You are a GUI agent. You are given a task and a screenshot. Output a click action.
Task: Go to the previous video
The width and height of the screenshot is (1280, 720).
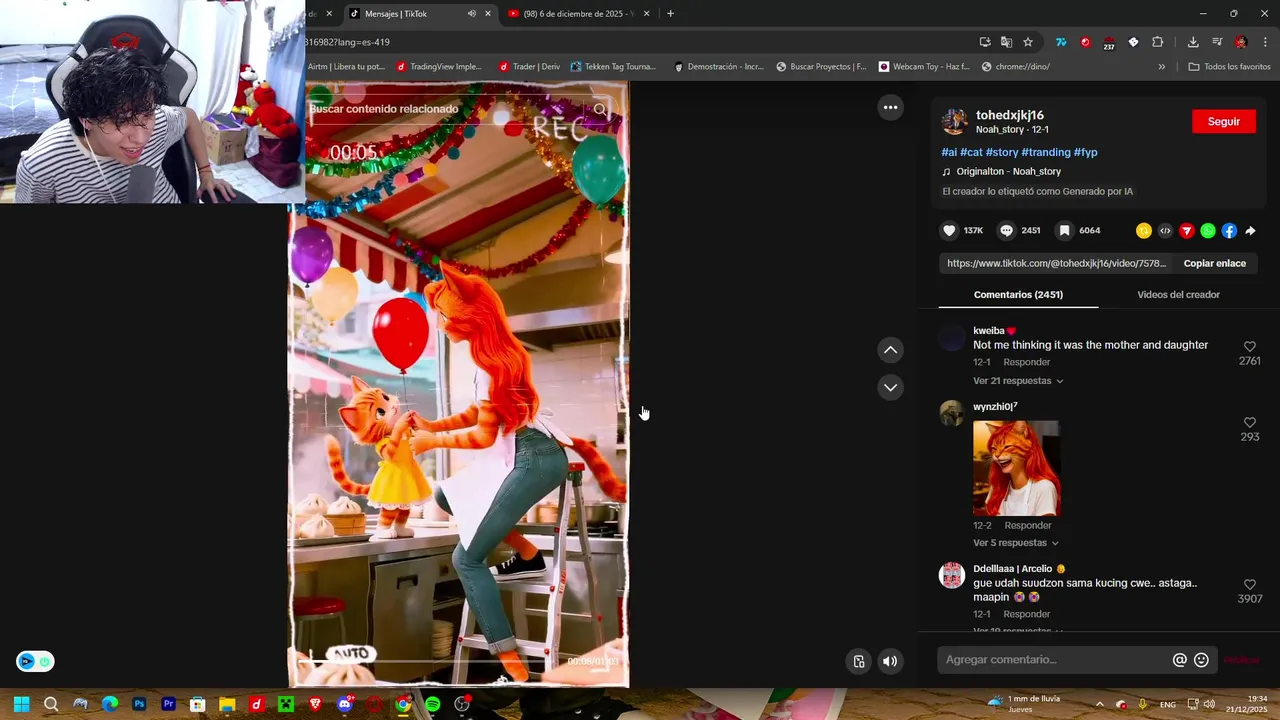tap(890, 350)
